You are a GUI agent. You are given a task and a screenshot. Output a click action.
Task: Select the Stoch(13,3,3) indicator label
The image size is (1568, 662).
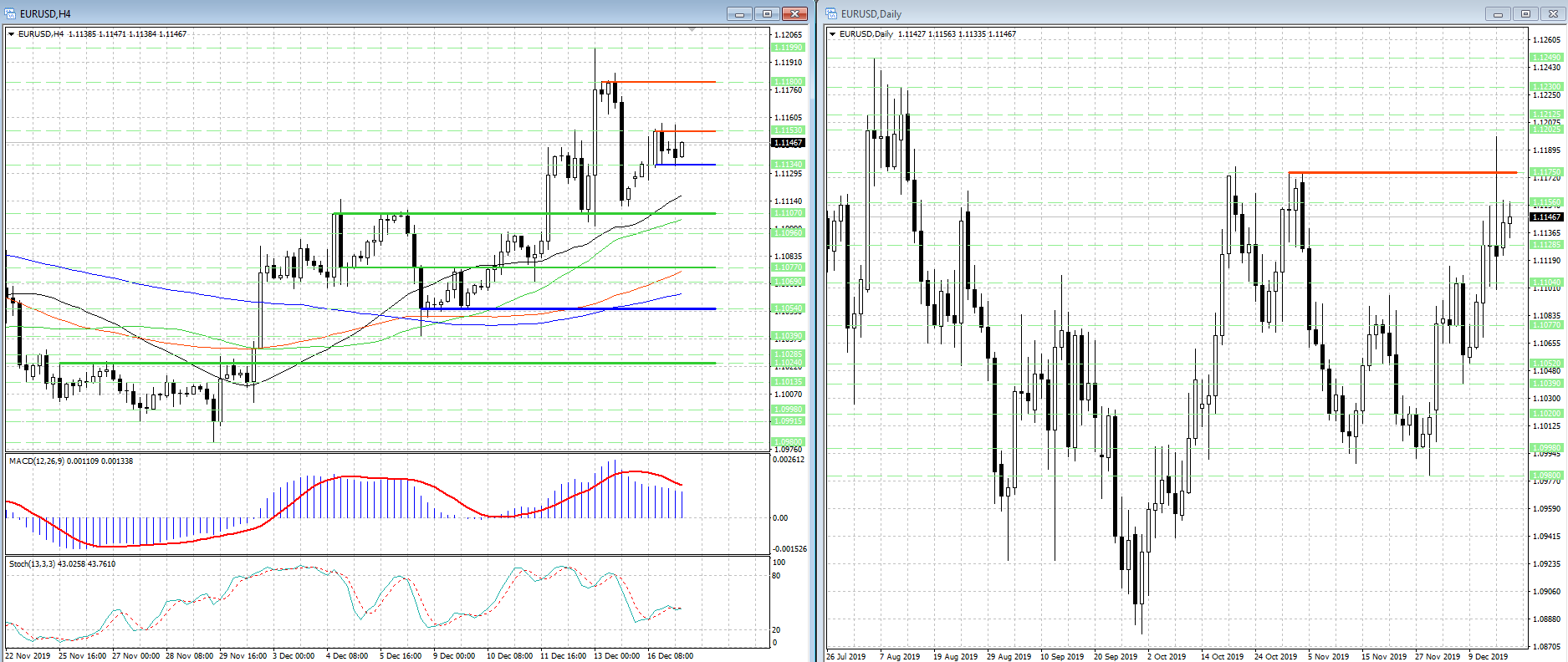63,564
